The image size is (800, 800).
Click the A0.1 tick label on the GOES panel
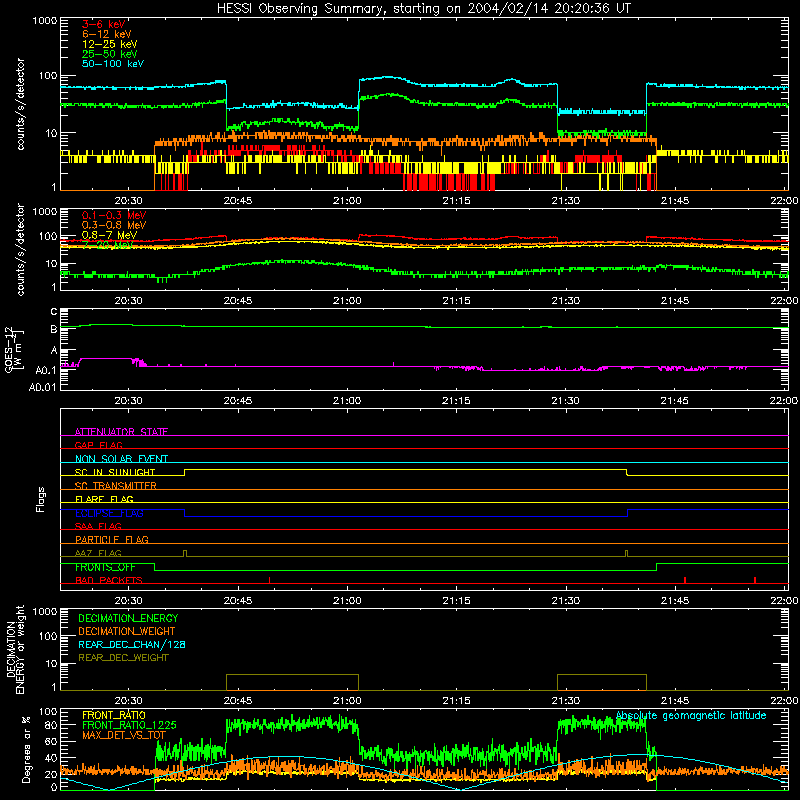pos(46,370)
